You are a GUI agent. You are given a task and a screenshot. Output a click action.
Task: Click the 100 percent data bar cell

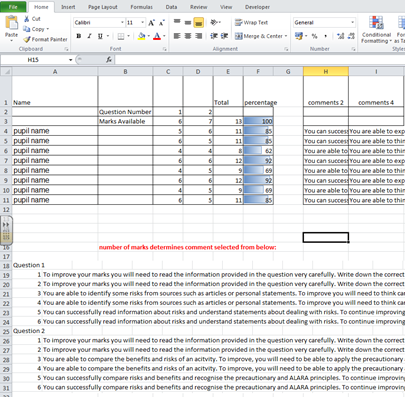258,121
